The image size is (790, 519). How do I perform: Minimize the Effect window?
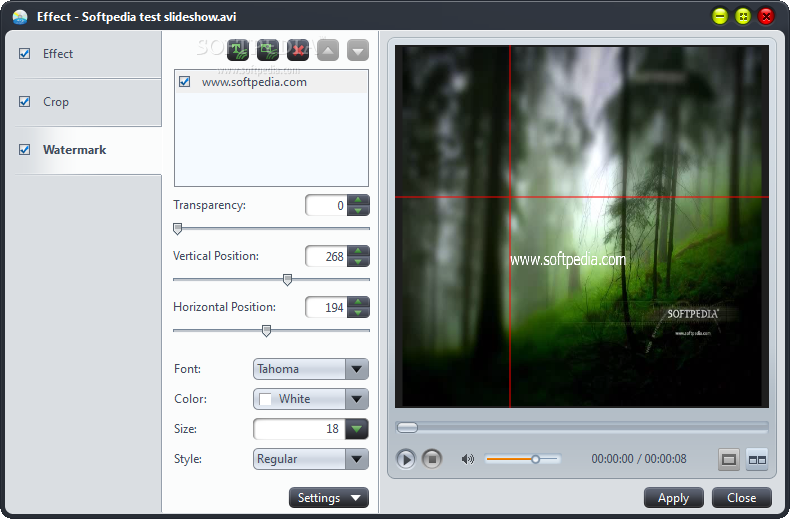pyautogui.click(x=720, y=17)
